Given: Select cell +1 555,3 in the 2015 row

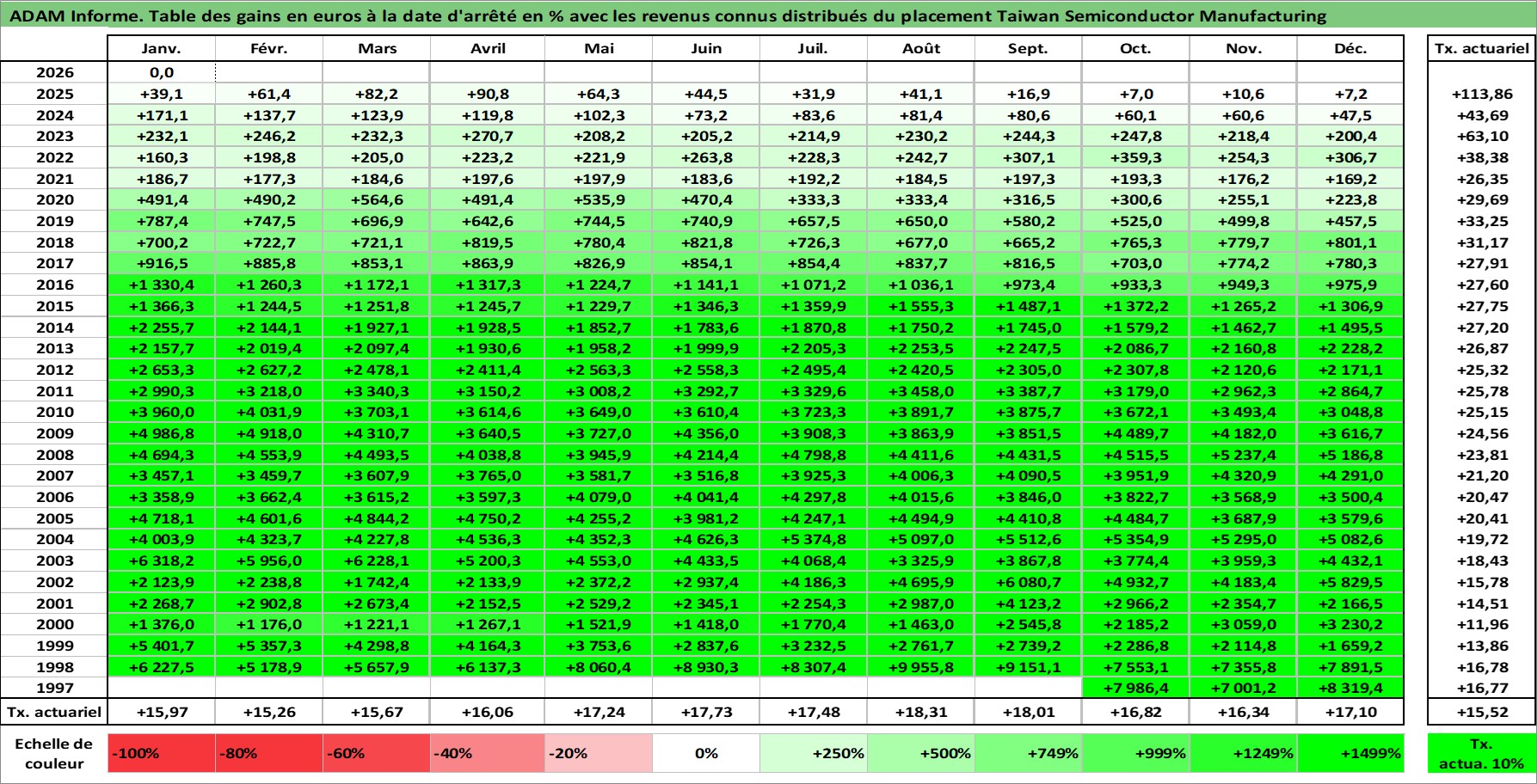Looking at the screenshot, I should pos(921,306).
